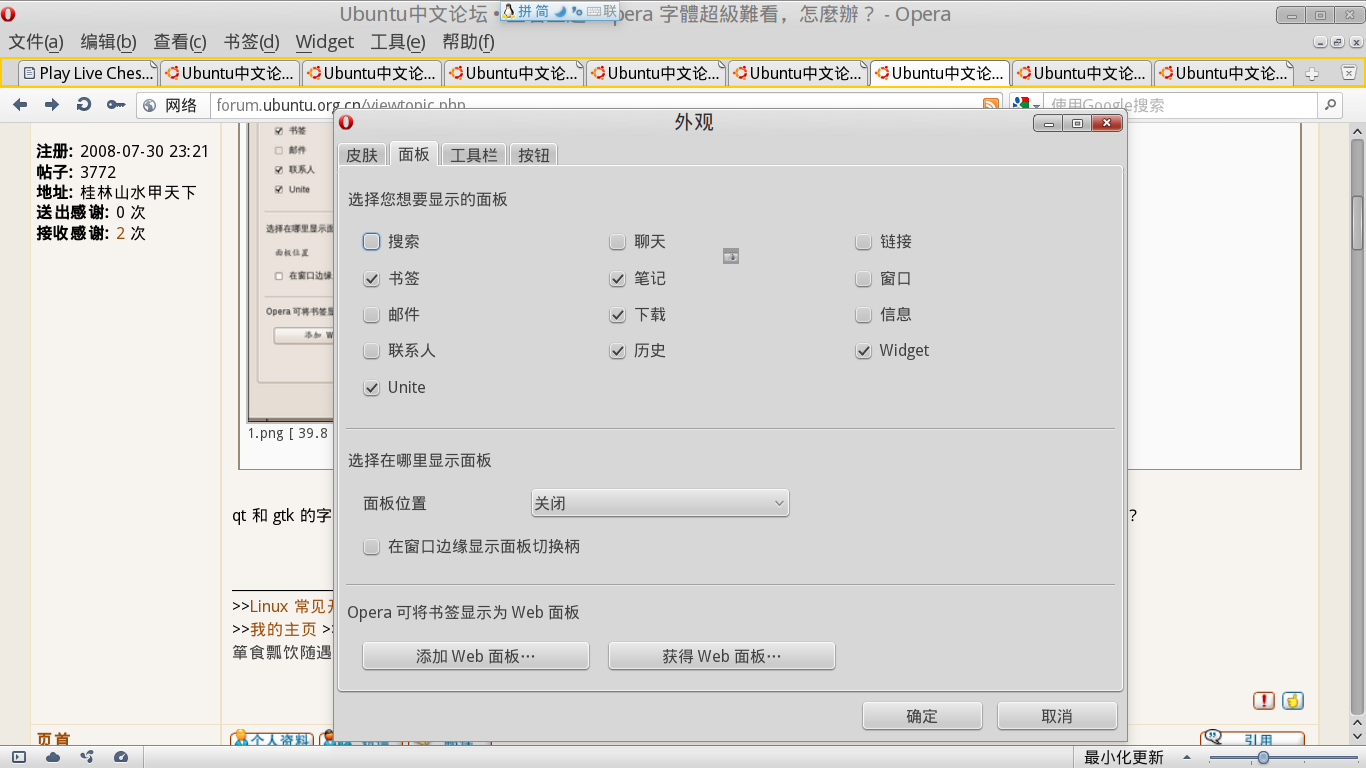
Task: Enable the 链接 panel checkbox
Action: 864,242
